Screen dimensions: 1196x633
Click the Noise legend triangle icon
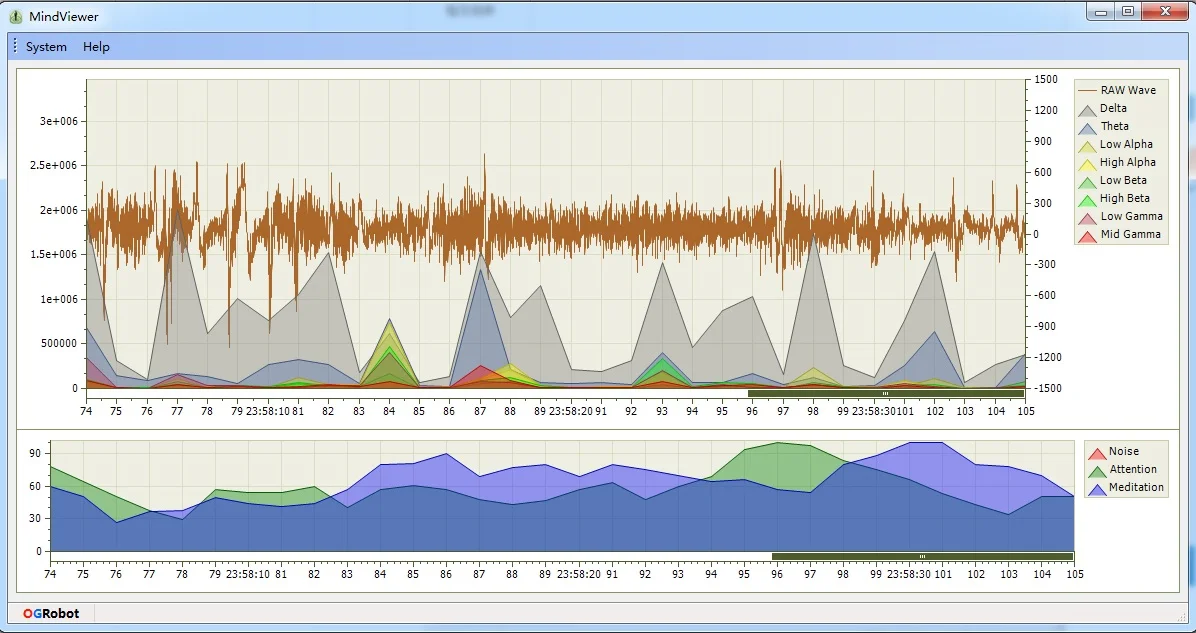[x=1097, y=452]
